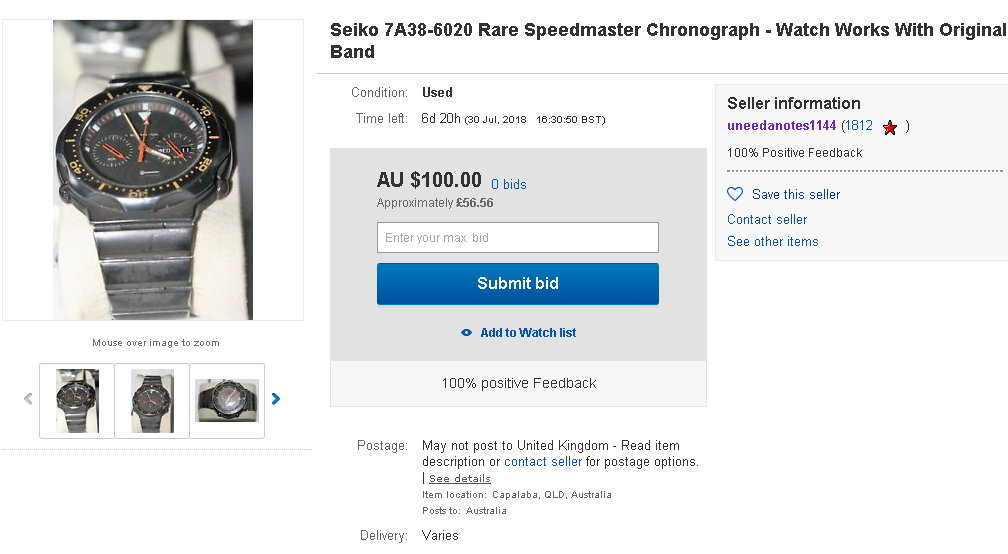Click the Enter your max. bid field
The image size is (1008, 554).
coord(517,238)
